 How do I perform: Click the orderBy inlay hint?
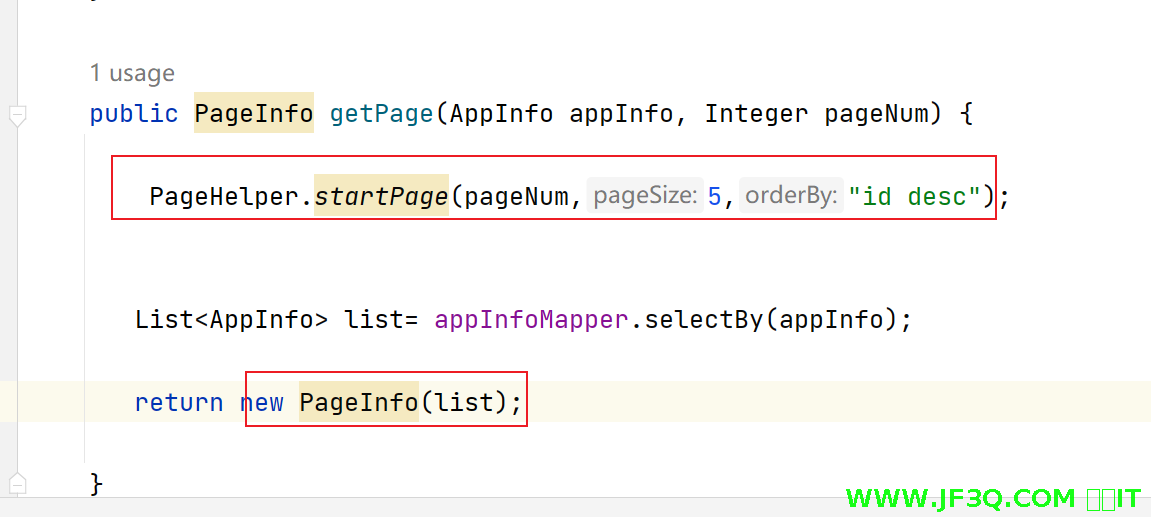791,196
